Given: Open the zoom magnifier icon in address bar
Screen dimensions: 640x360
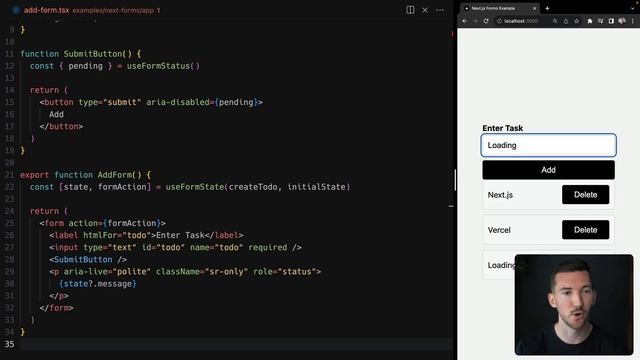Looking at the screenshot, I should click(x=555, y=21).
